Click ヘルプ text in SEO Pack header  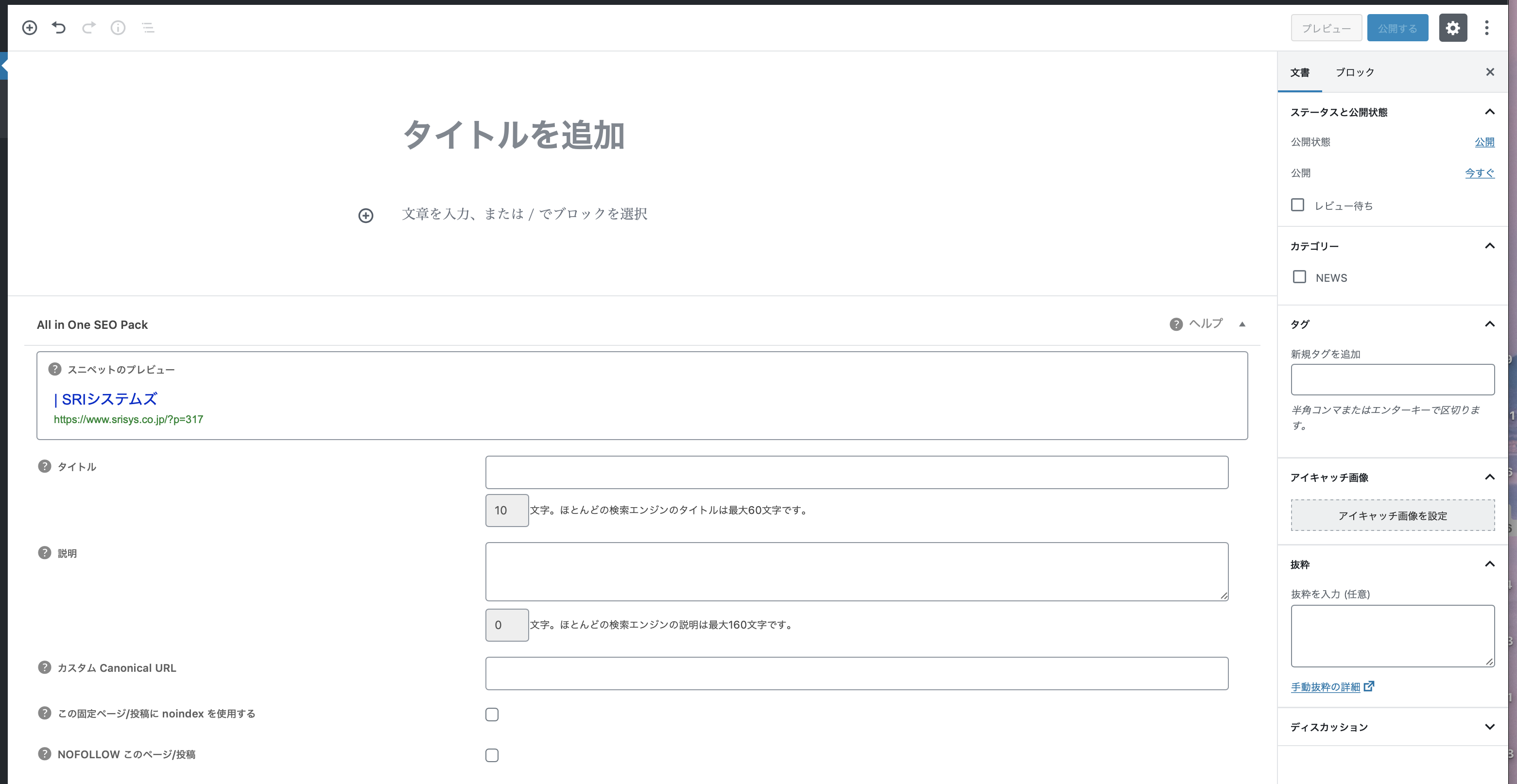point(1206,324)
